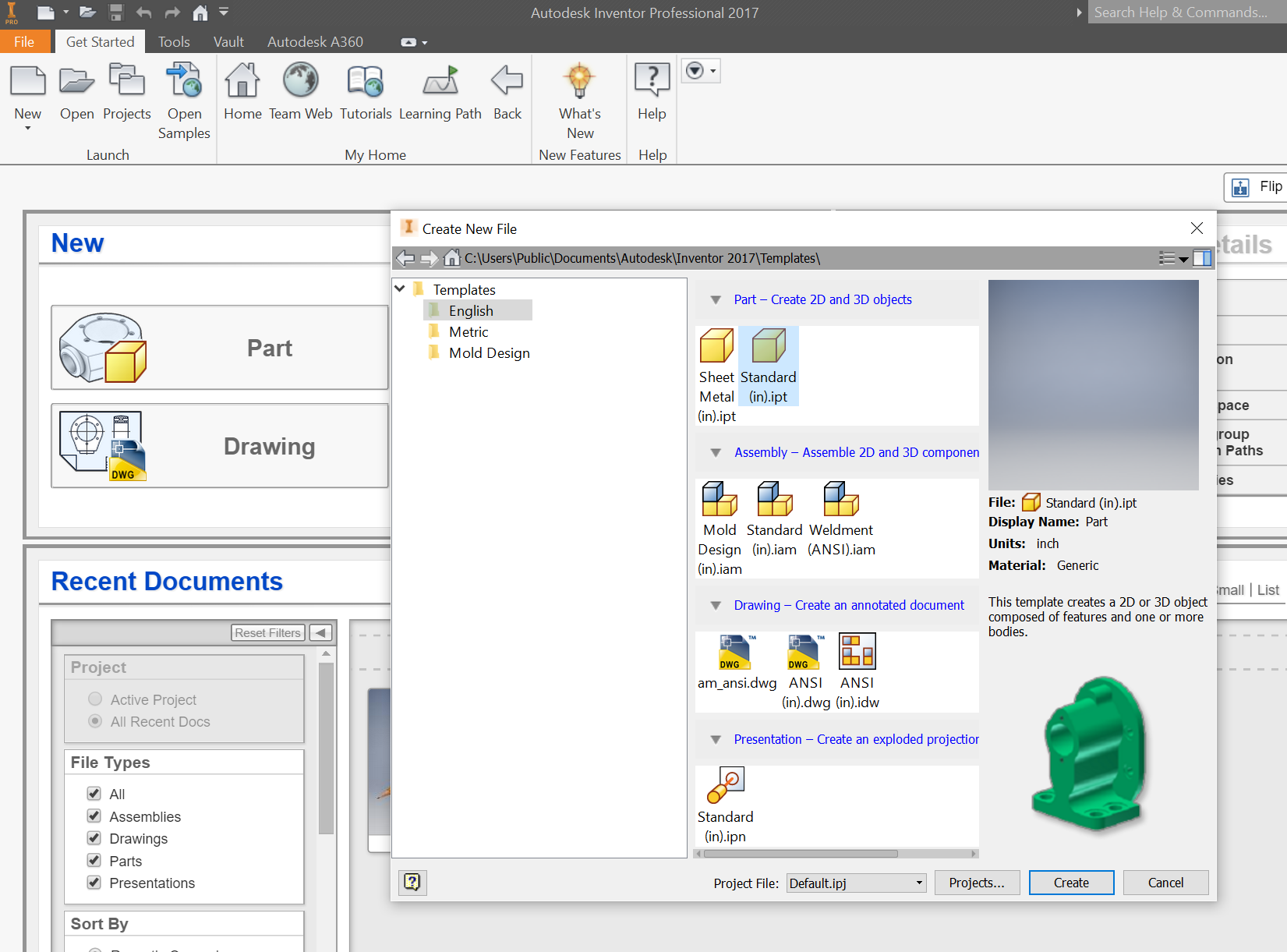Screen dimensions: 1287x952
Task: Click the Part button in New panel
Action: point(220,348)
